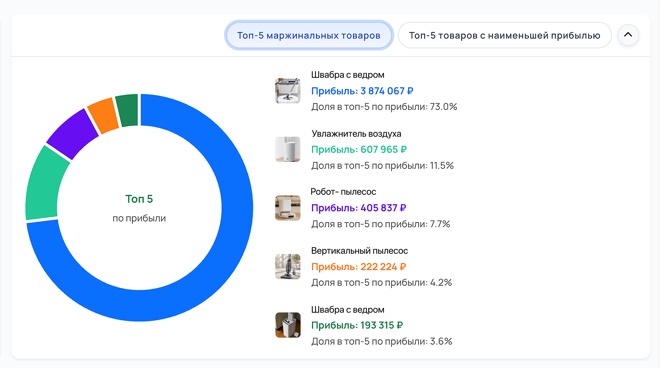Screen dimensions: 660x368
Task: Click the orange donut chart segment
Action: pyautogui.click(x=104, y=115)
